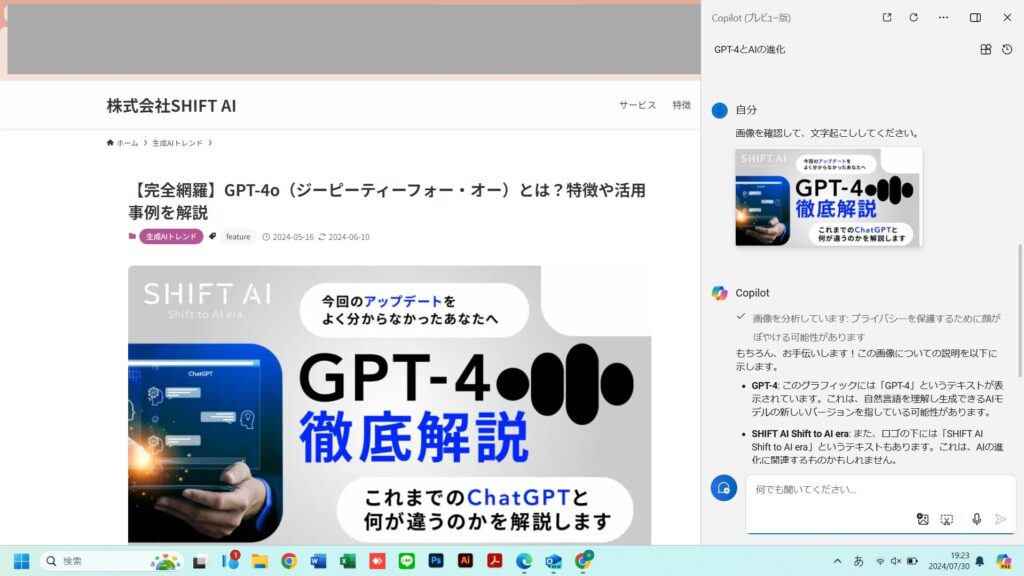Open Copilot chat history icon
1024x576 pixels.
tap(1007, 49)
